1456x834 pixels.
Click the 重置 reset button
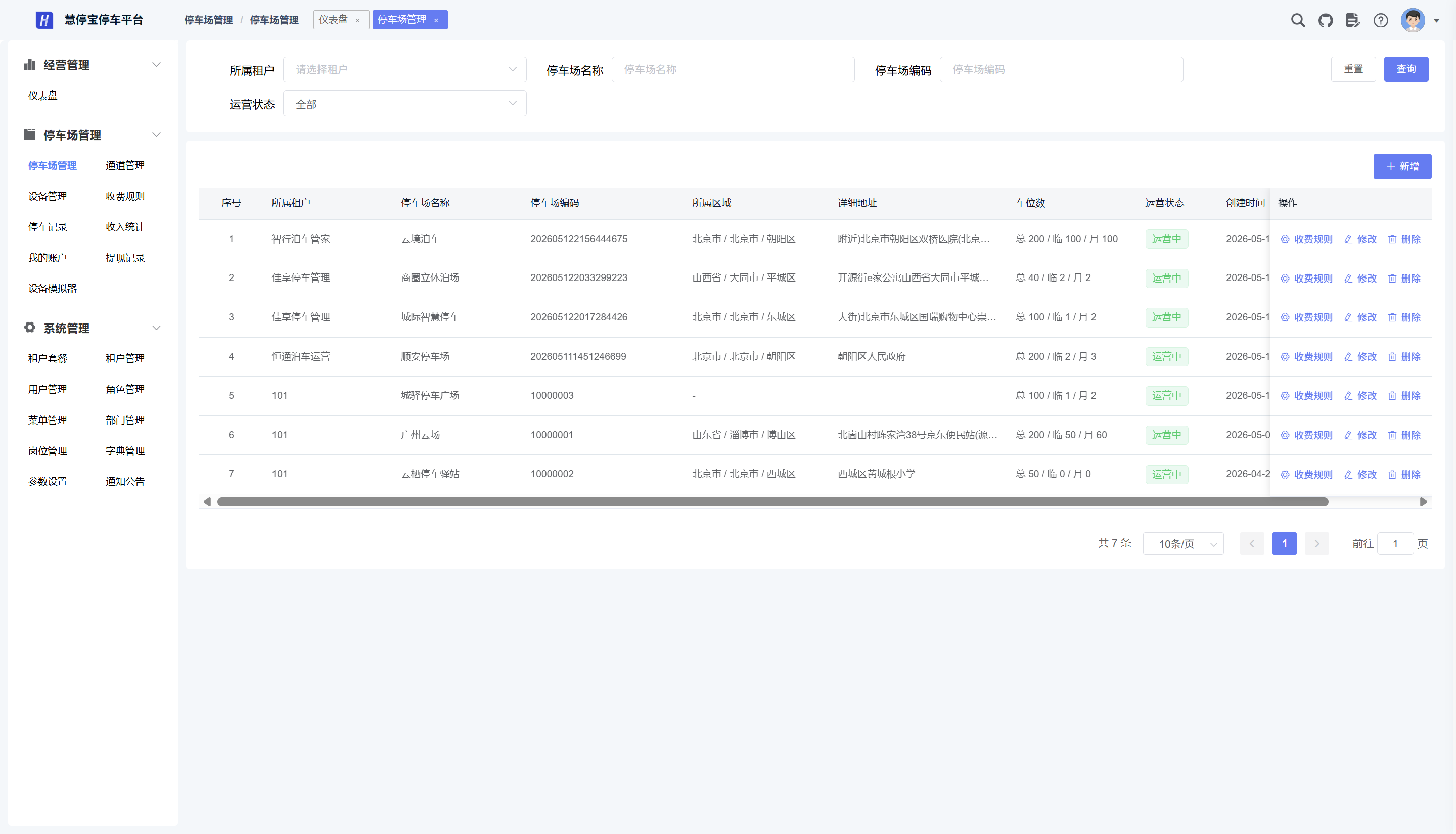point(1353,69)
